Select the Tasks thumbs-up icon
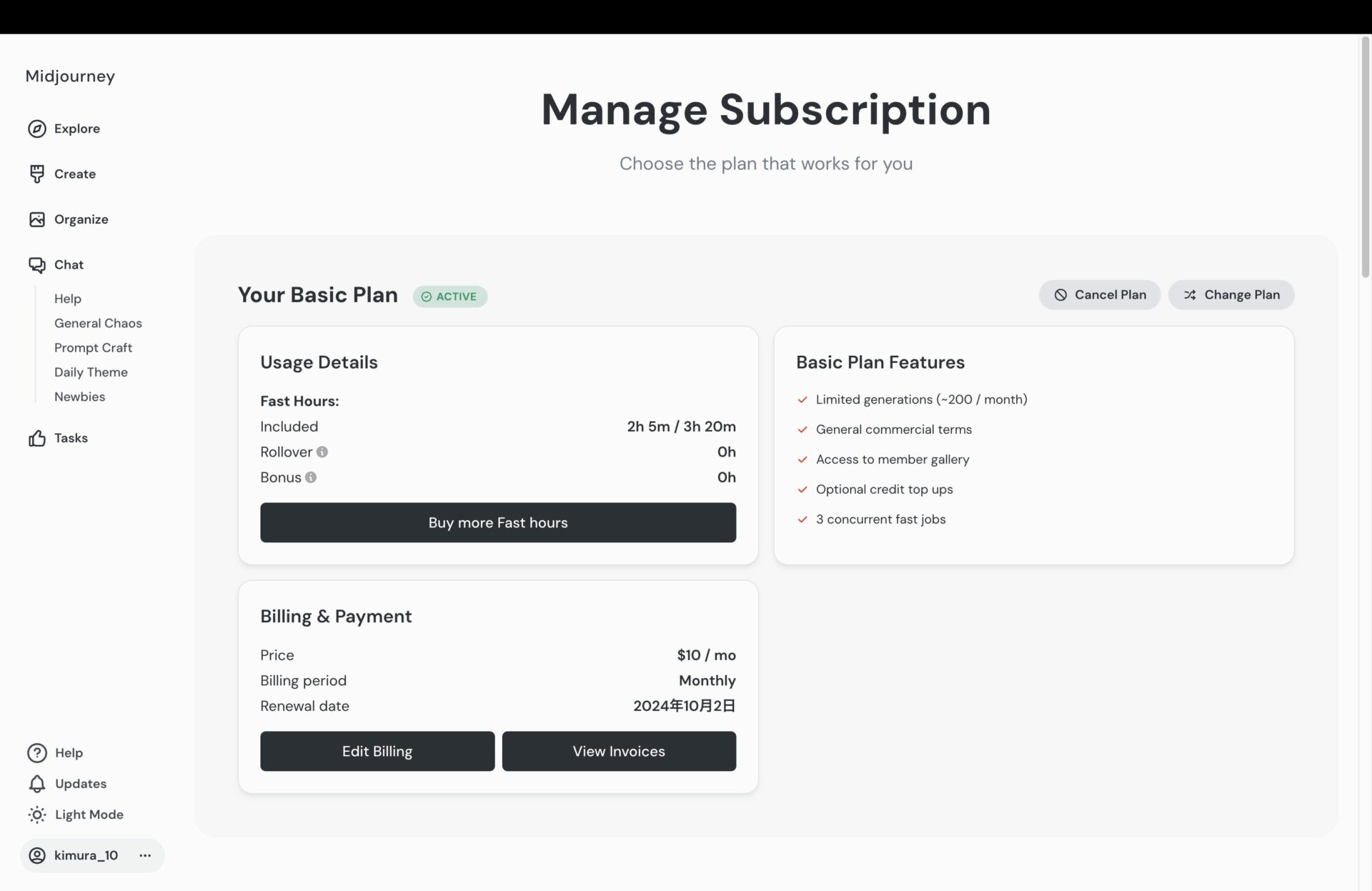The height and width of the screenshot is (891, 1372). coord(37,438)
